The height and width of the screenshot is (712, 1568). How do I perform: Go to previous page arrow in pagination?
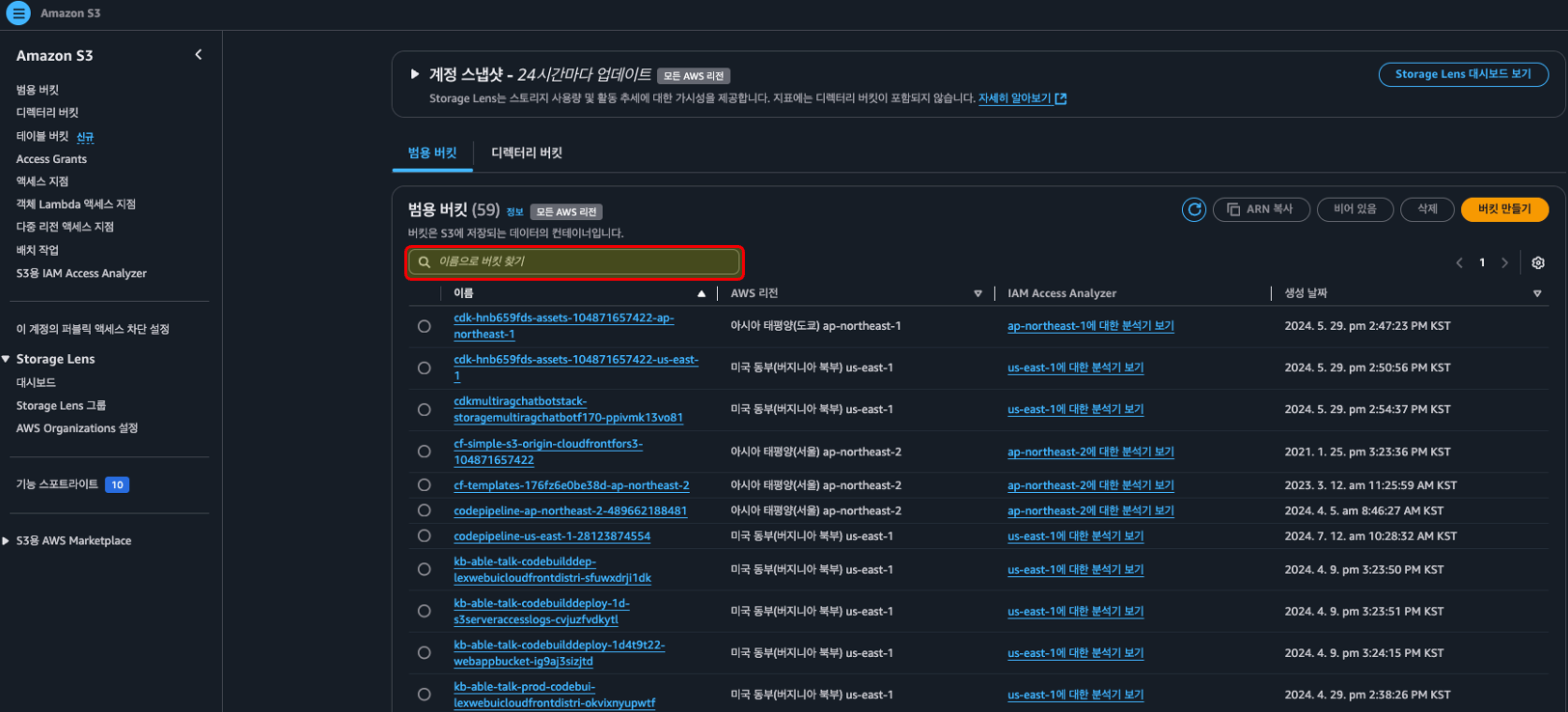click(x=1459, y=262)
